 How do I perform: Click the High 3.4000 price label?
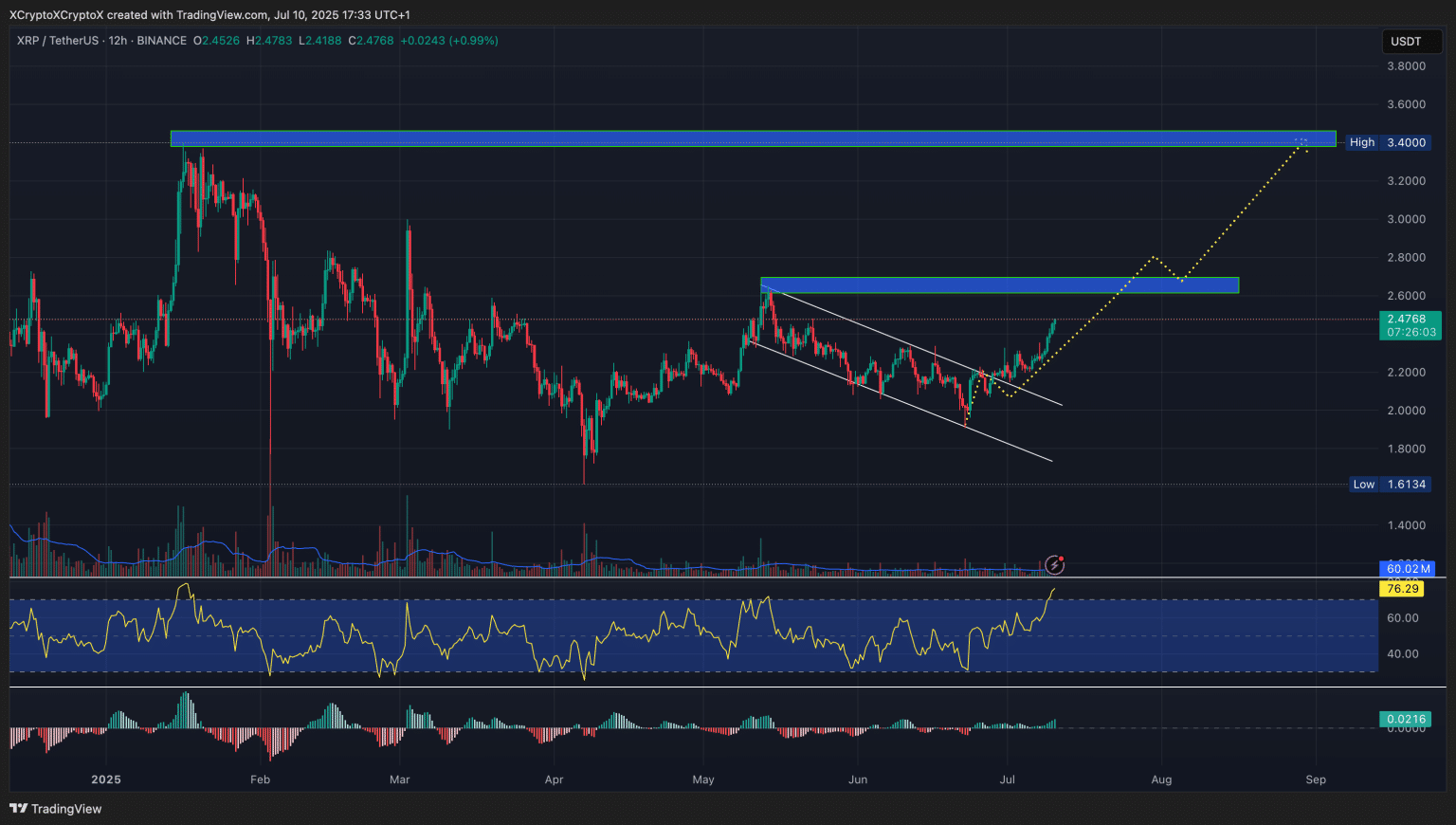(x=1390, y=142)
